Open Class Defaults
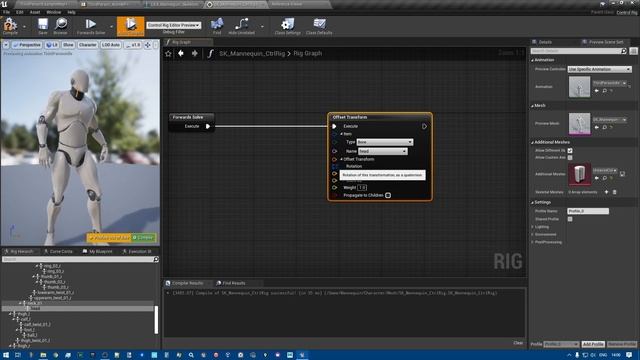The height and width of the screenshot is (360, 640). [x=319, y=25]
